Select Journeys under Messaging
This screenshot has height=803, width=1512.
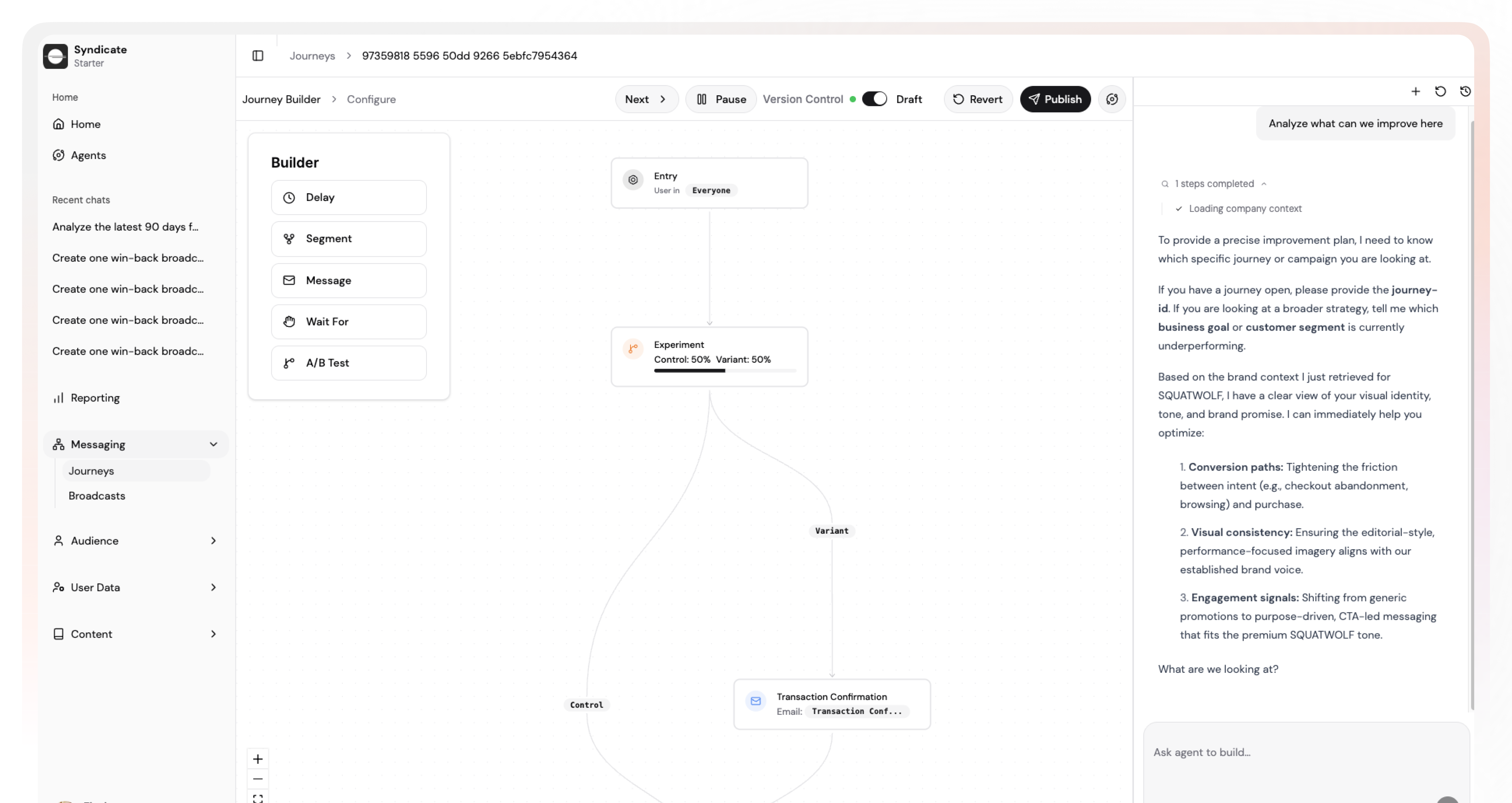pyautogui.click(x=136, y=471)
